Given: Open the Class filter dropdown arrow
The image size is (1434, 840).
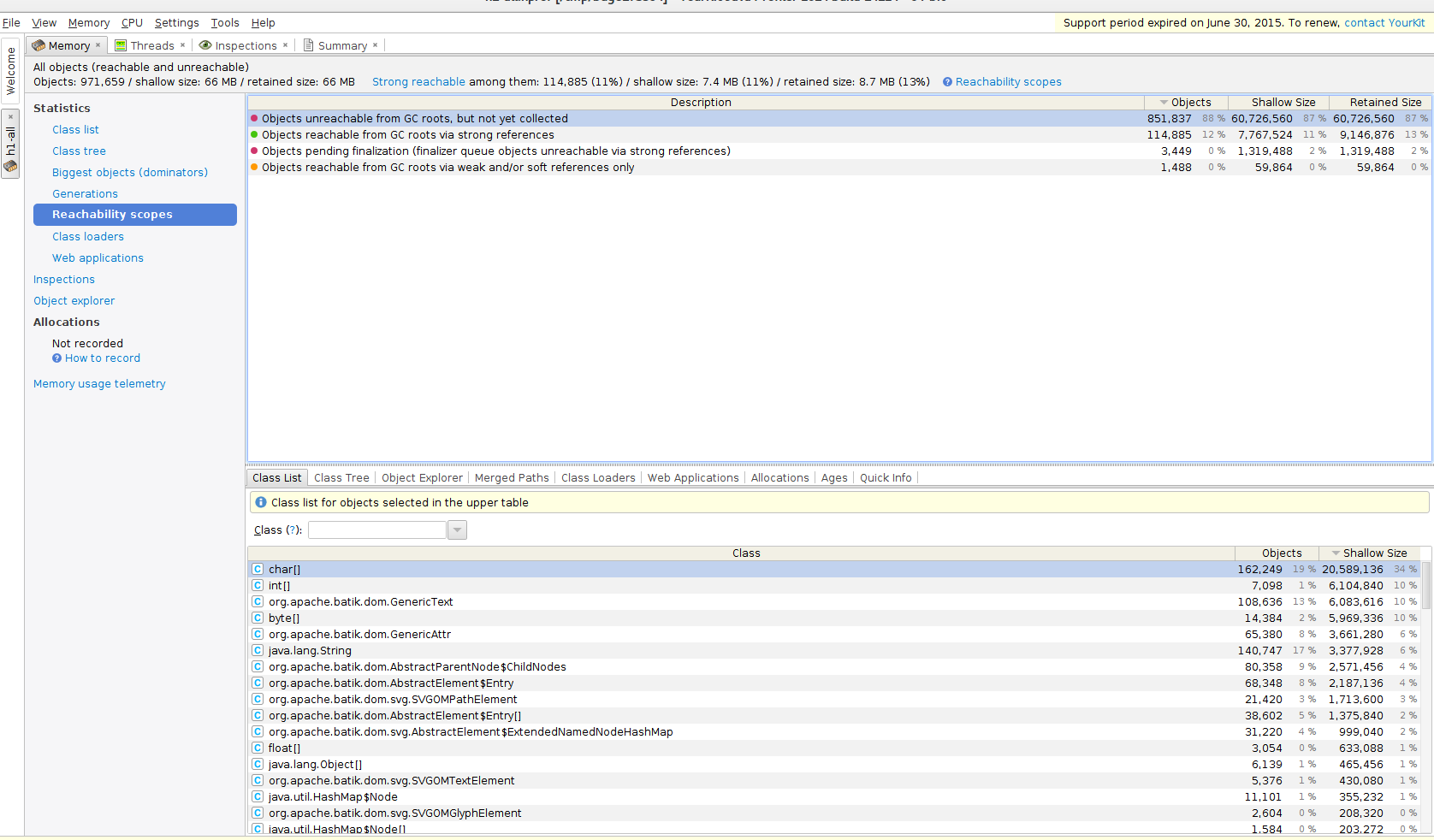Looking at the screenshot, I should pyautogui.click(x=458, y=530).
